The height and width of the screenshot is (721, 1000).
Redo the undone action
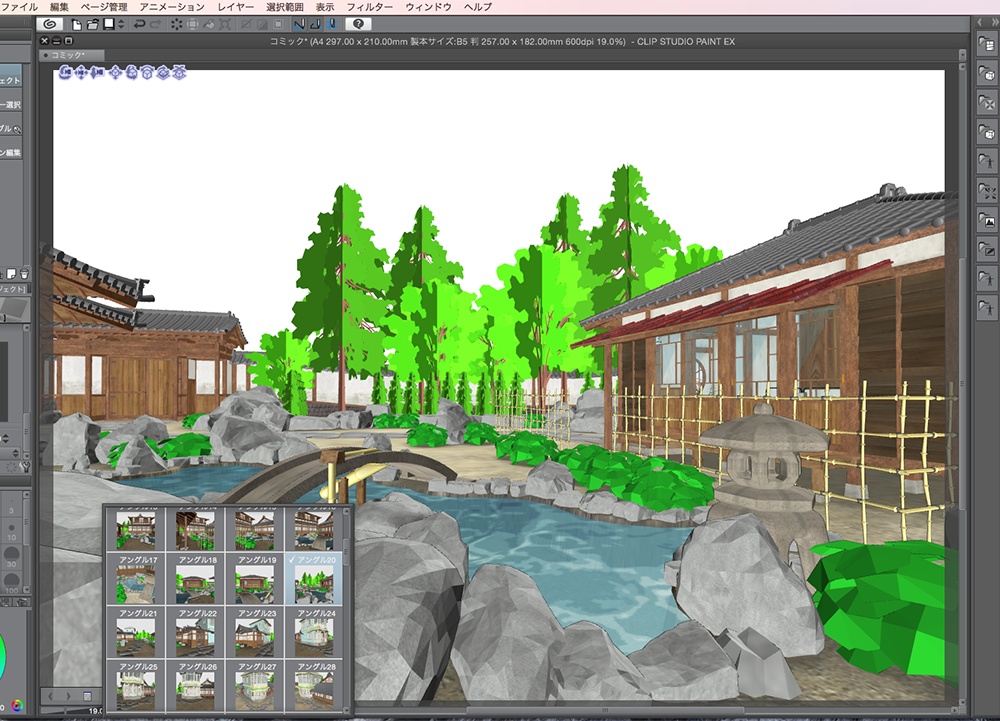(155, 24)
